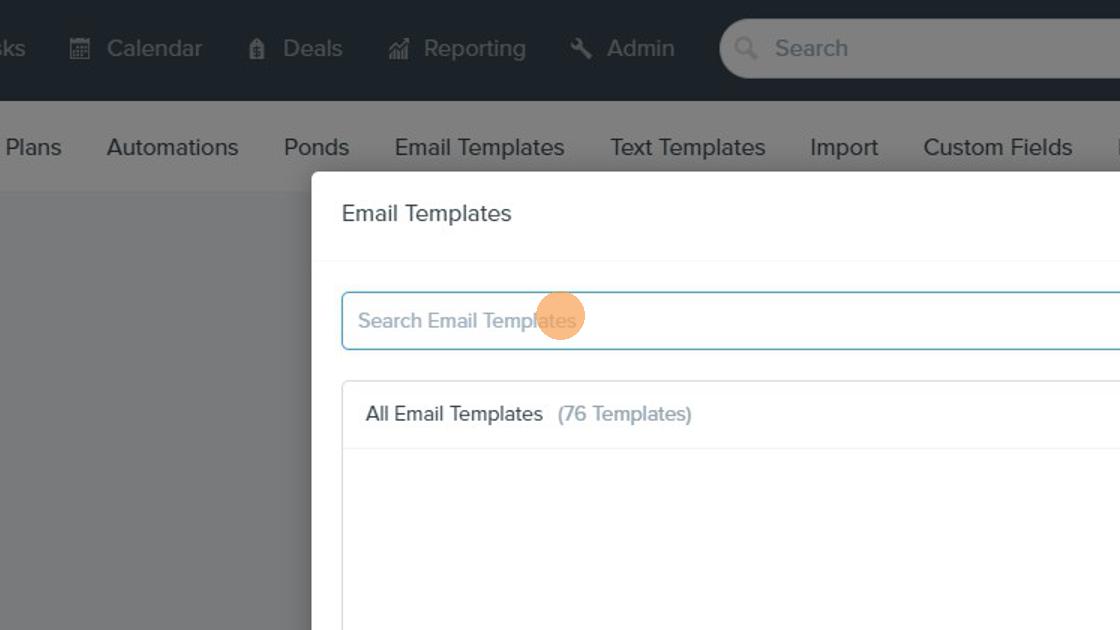Go to the Custom Fields tab
The image size is (1120, 630).
(997, 147)
